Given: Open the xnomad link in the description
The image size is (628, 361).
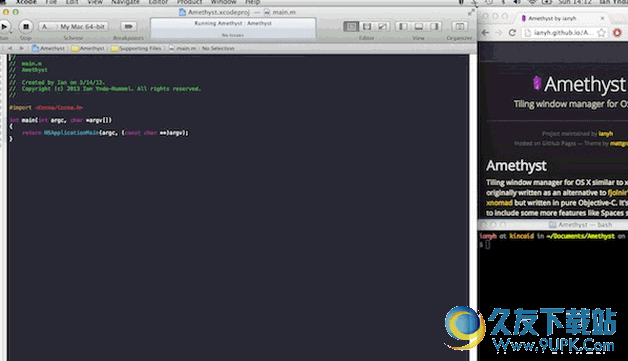Looking at the screenshot, I should 499,203.
